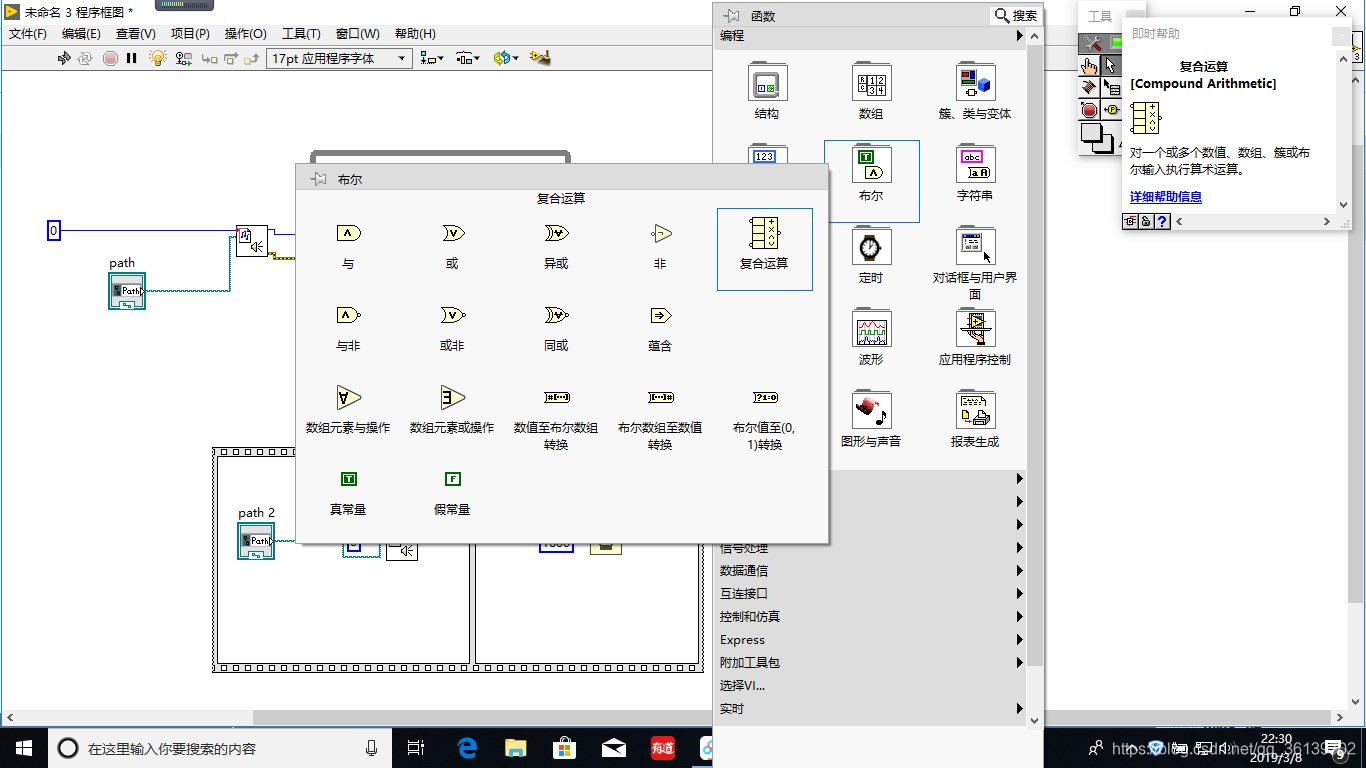Expand the 数据通信 palette category
Viewport: 1366px width, 768px height.
872,571
